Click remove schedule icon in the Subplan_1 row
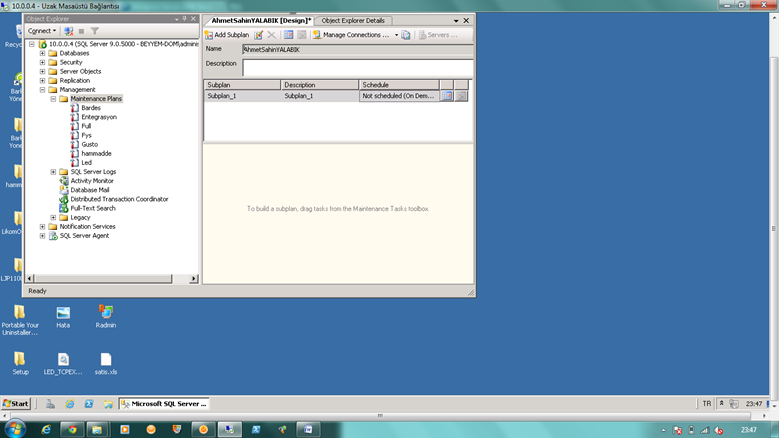This screenshot has width=779, height=438. pos(461,96)
